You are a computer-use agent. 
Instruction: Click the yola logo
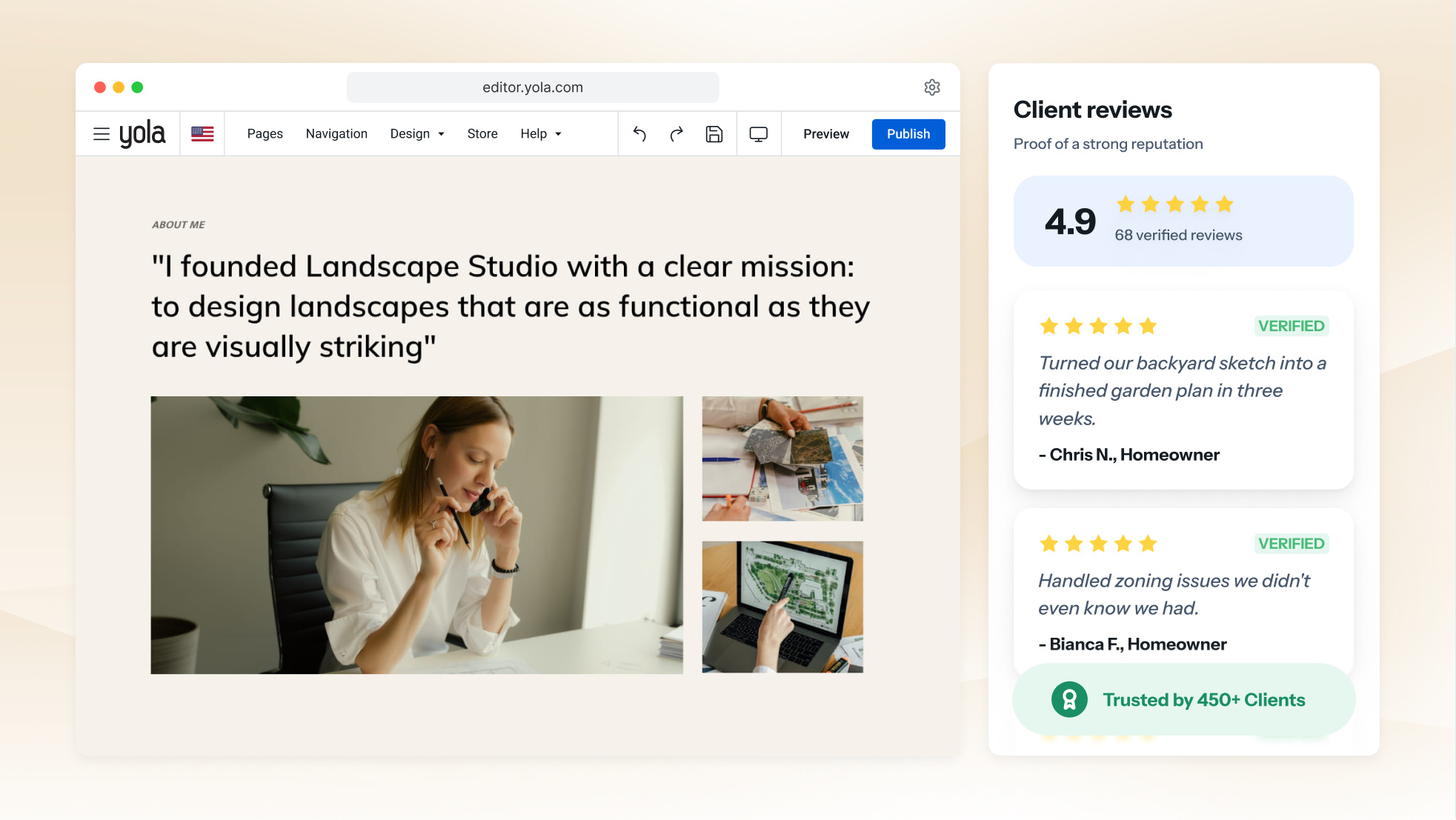pyautogui.click(x=142, y=134)
